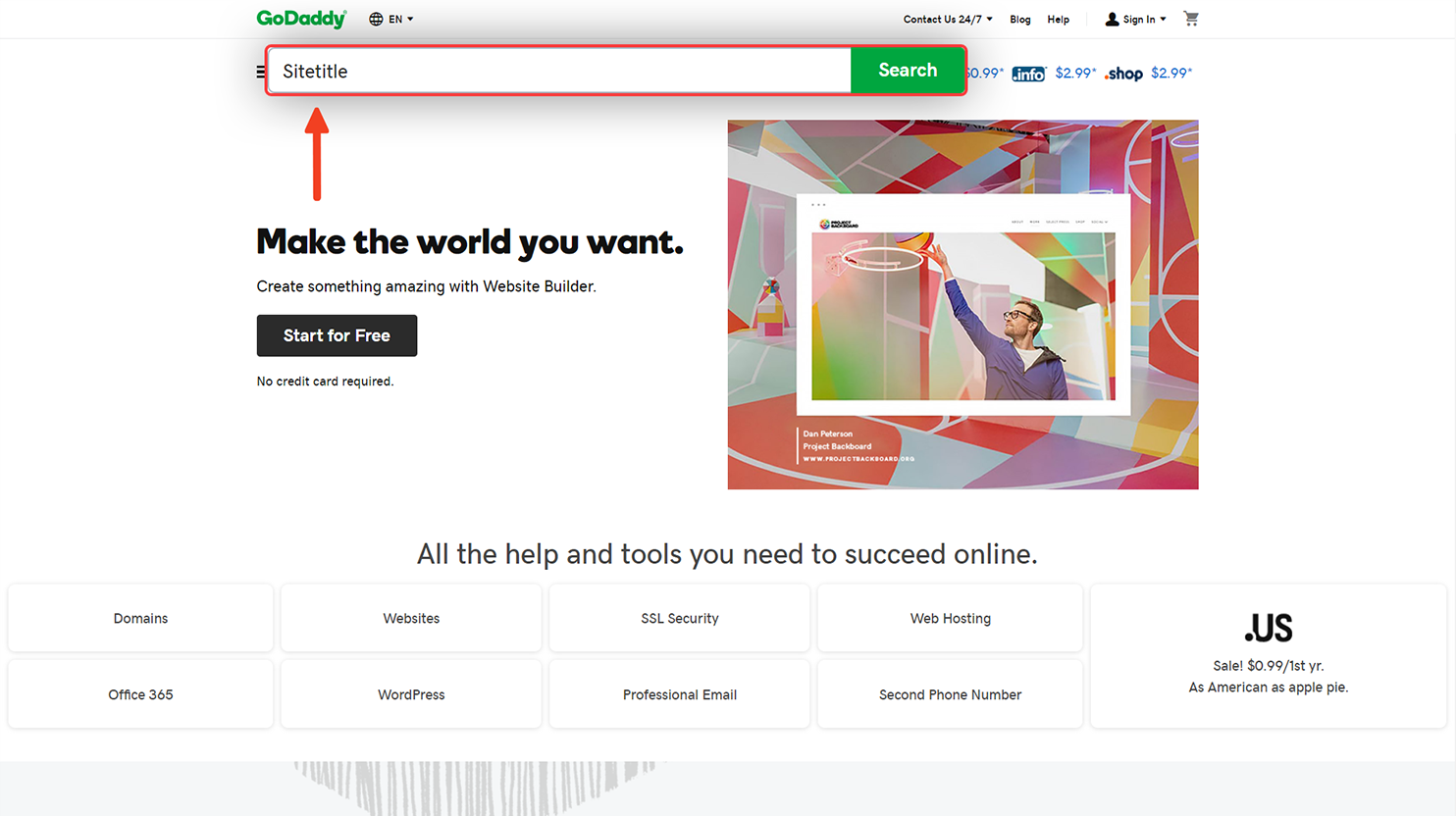1456x816 pixels.
Task: Click the green Search button
Action: click(x=908, y=71)
